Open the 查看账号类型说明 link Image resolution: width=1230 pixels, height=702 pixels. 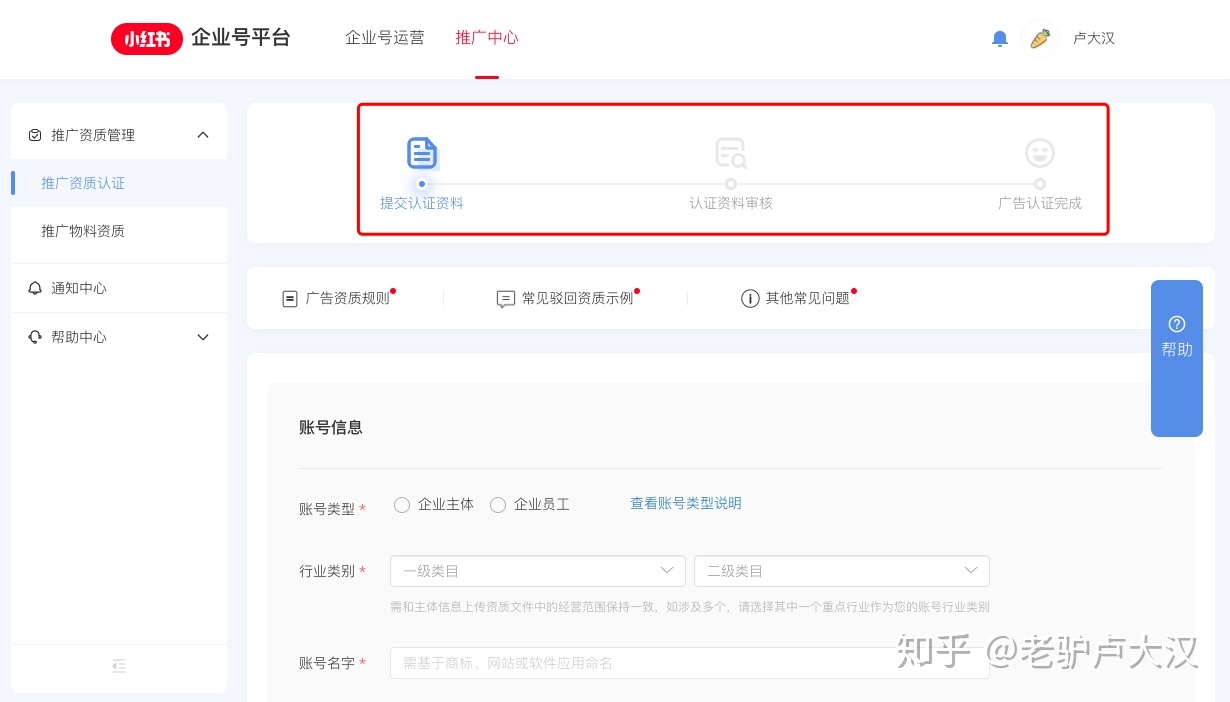pyautogui.click(x=686, y=504)
